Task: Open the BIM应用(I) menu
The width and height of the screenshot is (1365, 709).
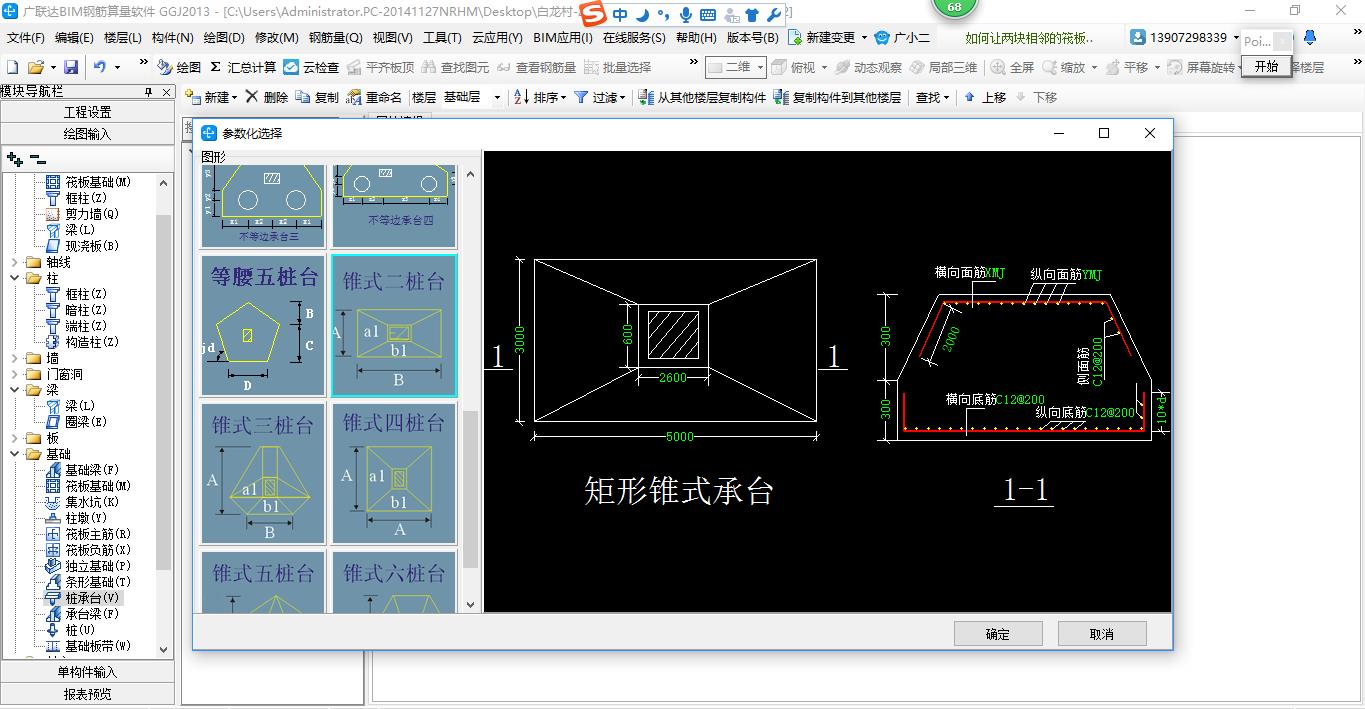Action: click(x=562, y=38)
